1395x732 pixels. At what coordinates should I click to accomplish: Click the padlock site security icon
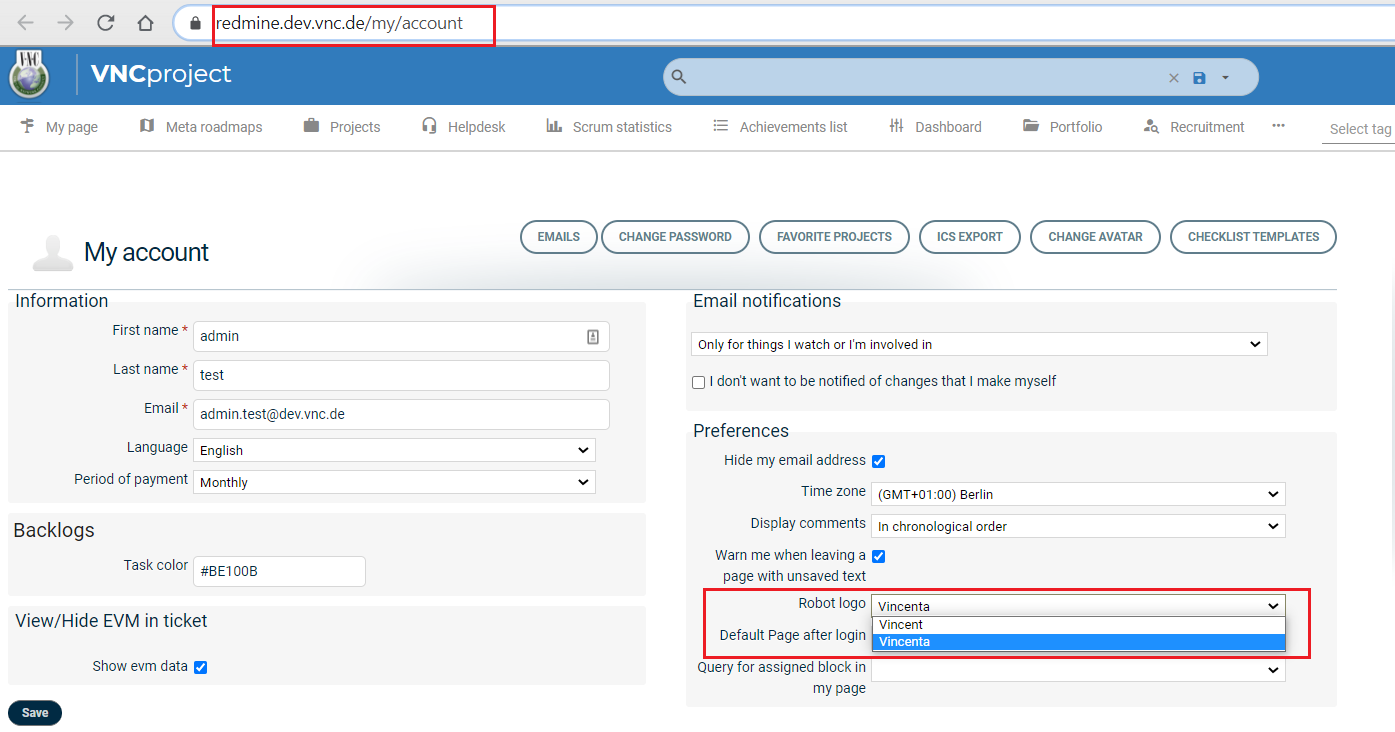point(196,23)
